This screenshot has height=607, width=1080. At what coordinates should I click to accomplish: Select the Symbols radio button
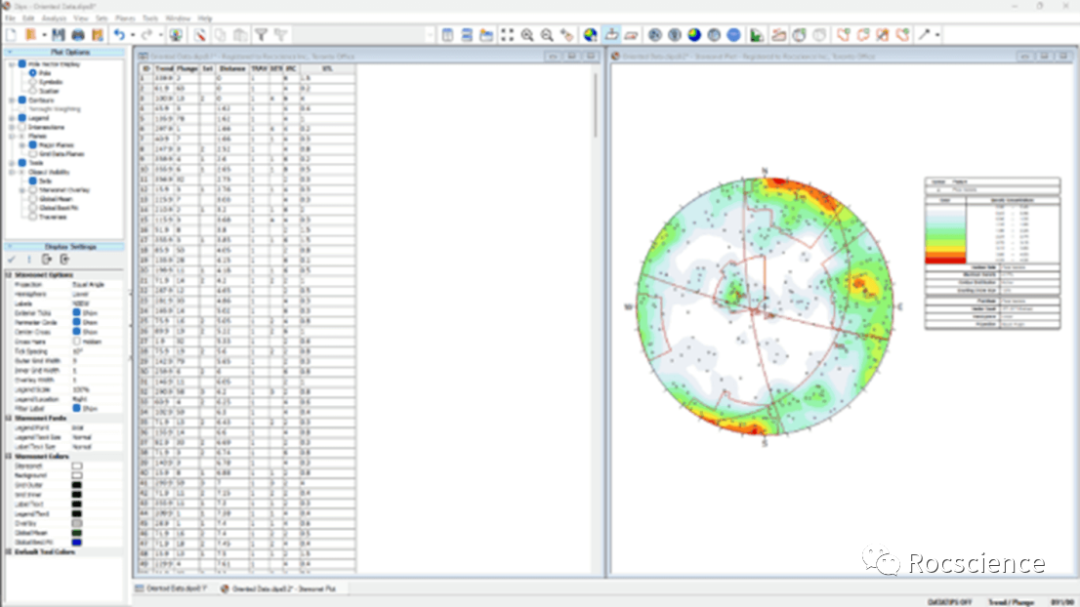[32, 81]
